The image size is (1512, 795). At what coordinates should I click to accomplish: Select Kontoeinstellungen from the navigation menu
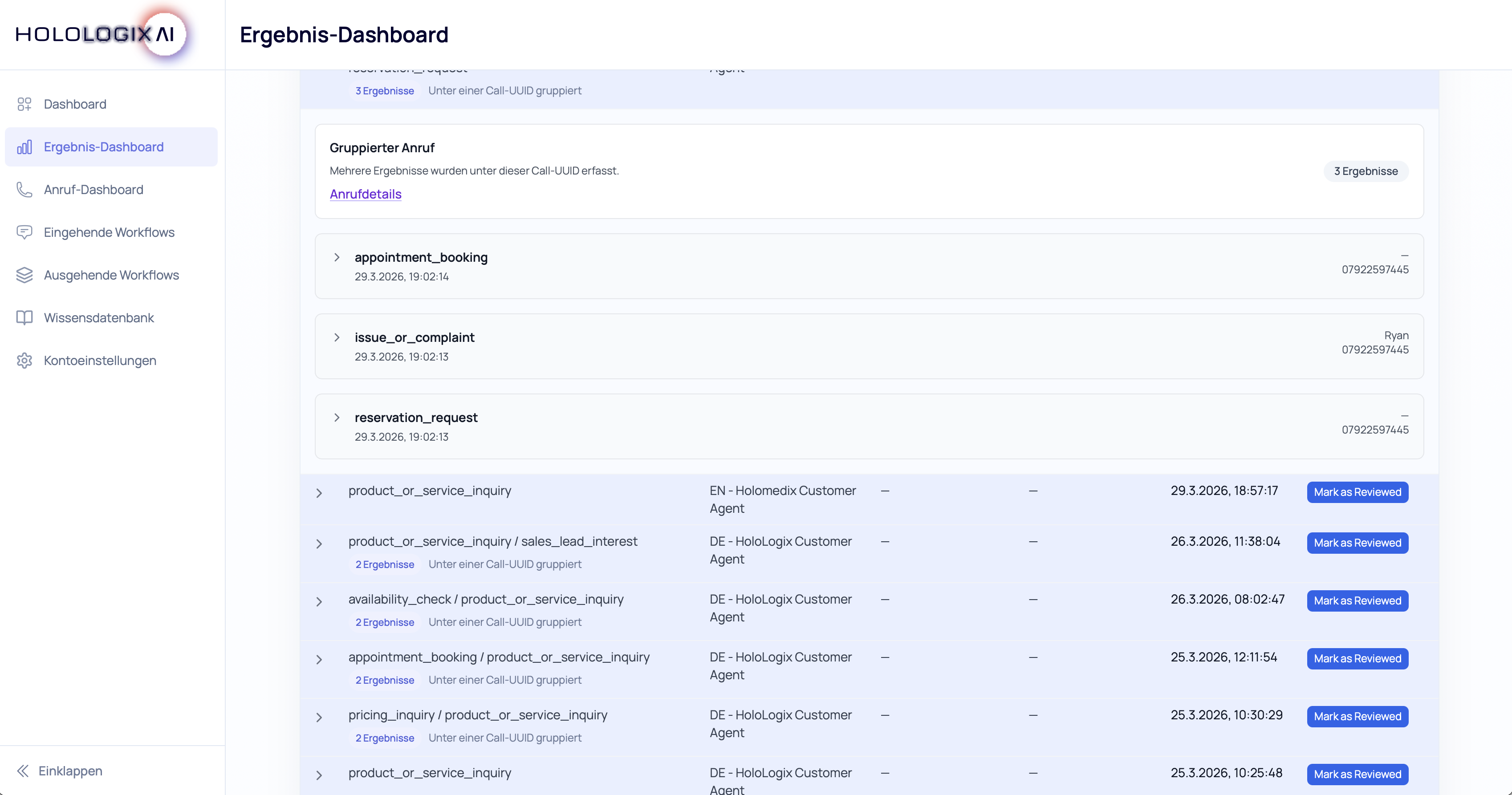(x=99, y=361)
